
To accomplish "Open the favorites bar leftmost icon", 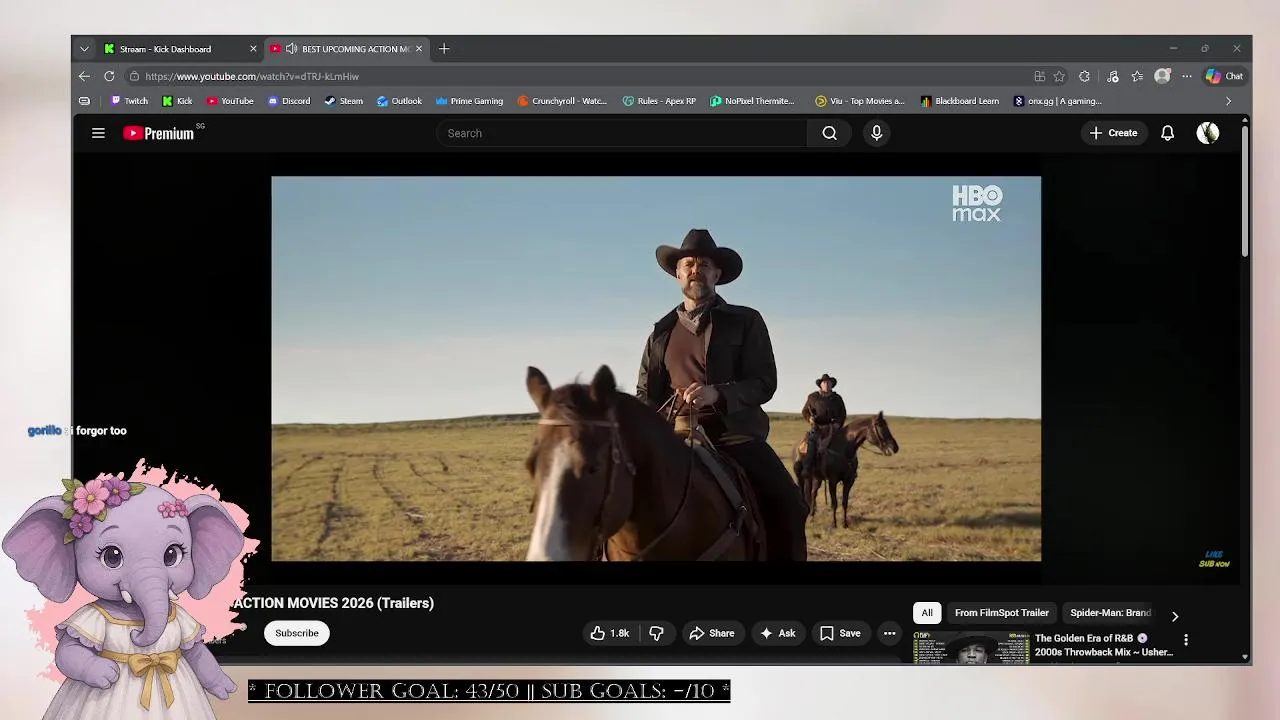I will (84, 101).
